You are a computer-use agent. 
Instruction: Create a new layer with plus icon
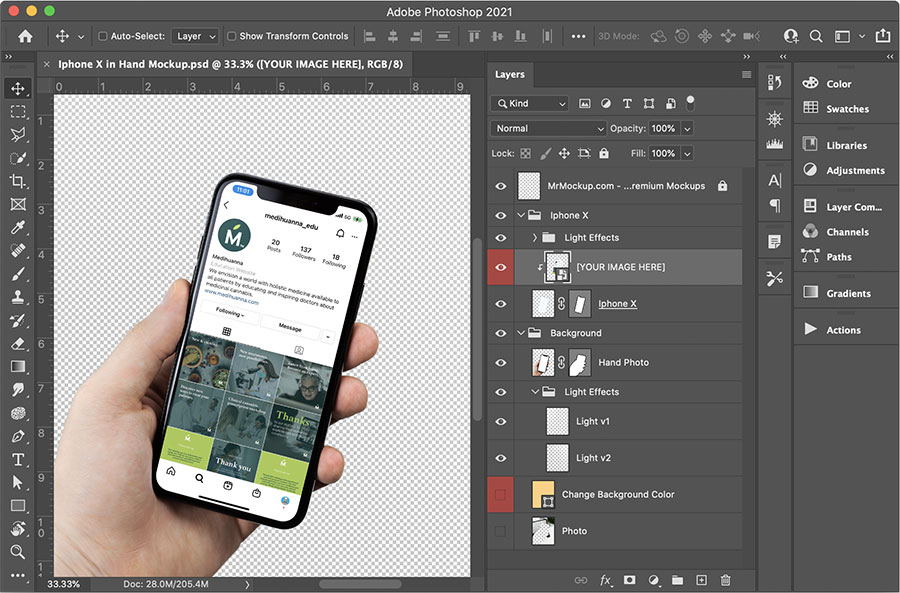click(x=701, y=580)
